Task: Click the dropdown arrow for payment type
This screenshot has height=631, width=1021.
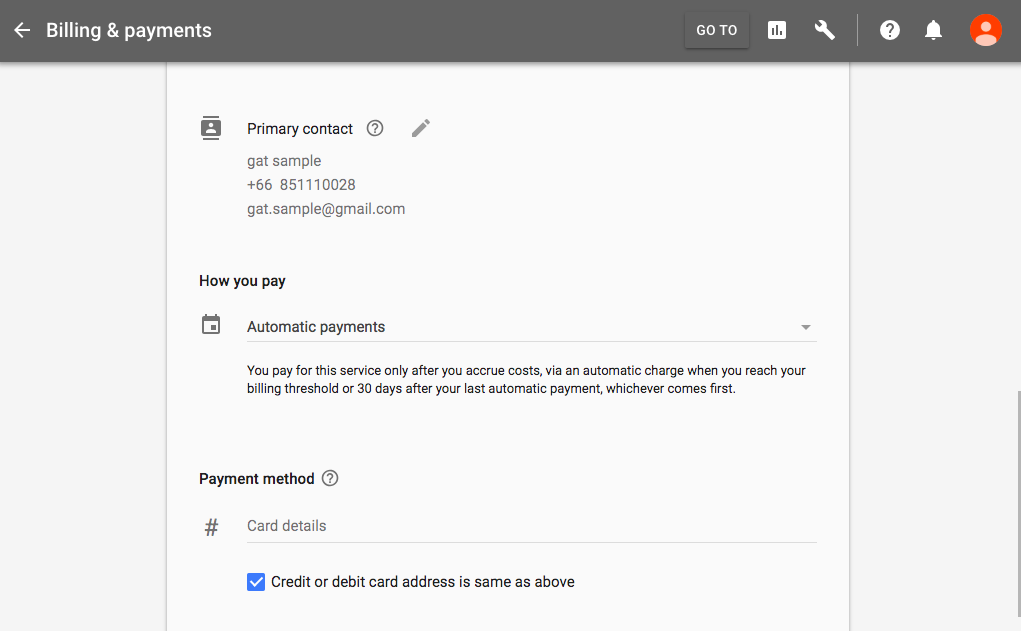Action: coord(806,327)
